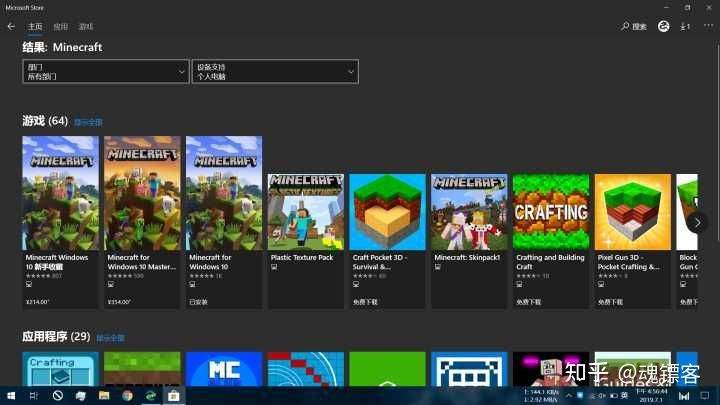
Task: Open Minecraft: Skinpack1 thumbnail
Action: click(x=469, y=212)
